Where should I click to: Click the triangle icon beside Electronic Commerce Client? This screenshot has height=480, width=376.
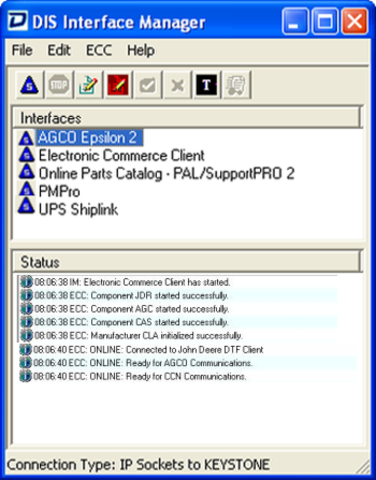(26, 155)
